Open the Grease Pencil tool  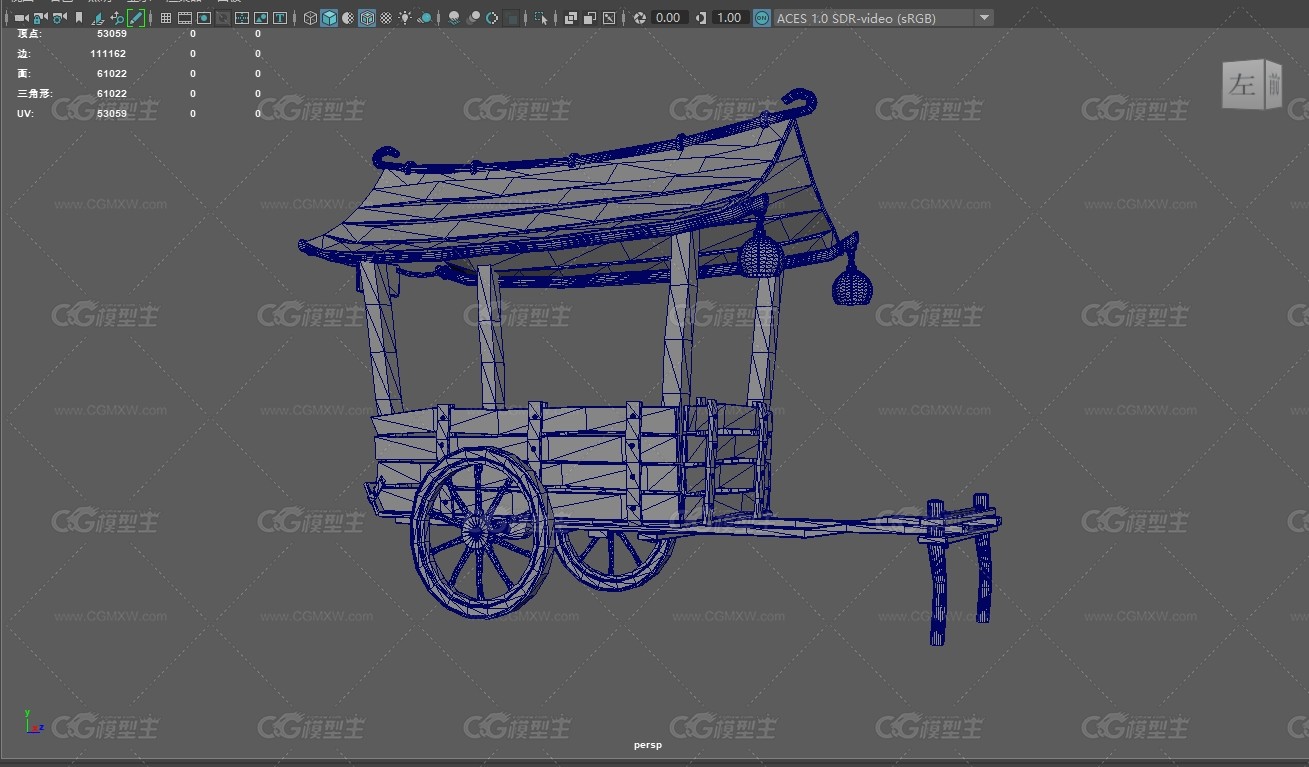tap(136, 18)
